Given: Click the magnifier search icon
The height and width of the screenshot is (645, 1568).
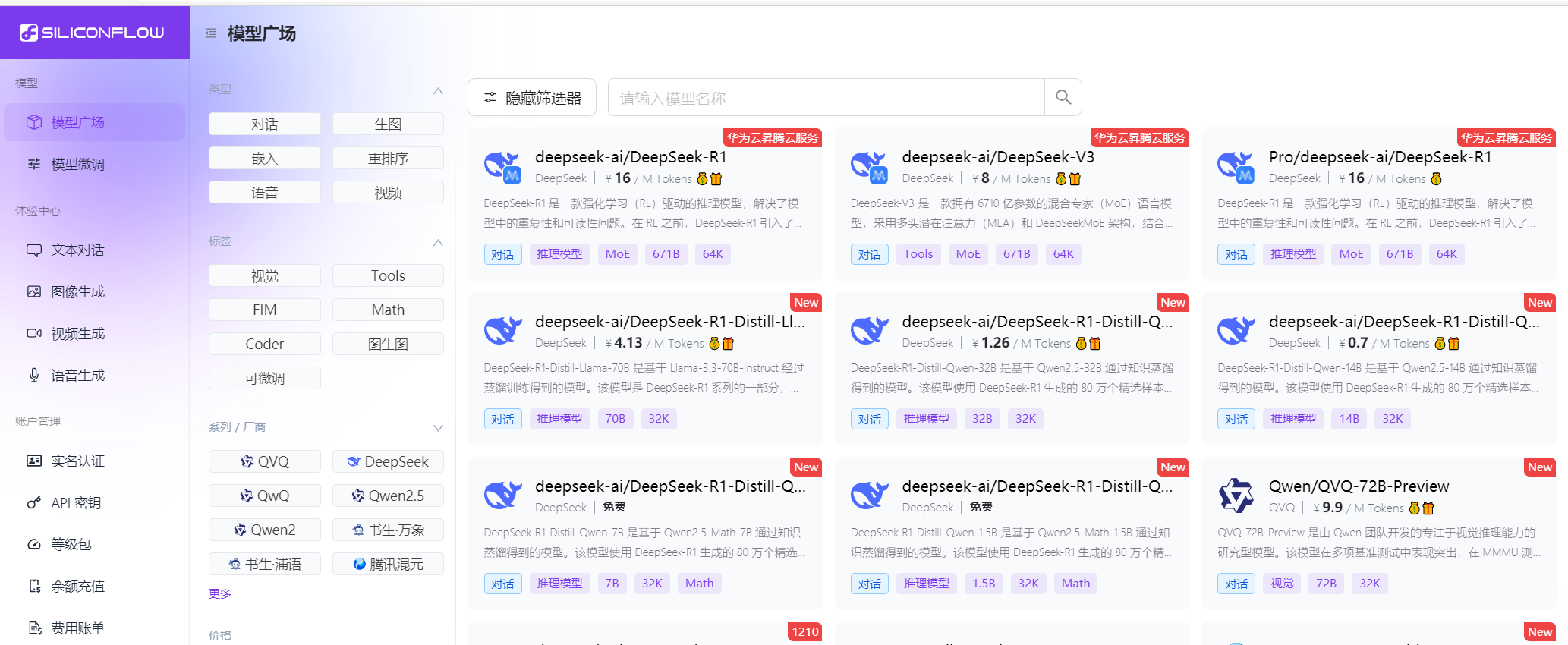Looking at the screenshot, I should click(x=1063, y=97).
